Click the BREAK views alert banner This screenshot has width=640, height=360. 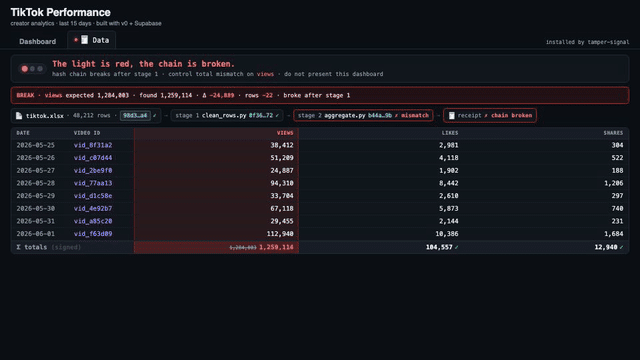[x=320, y=95]
